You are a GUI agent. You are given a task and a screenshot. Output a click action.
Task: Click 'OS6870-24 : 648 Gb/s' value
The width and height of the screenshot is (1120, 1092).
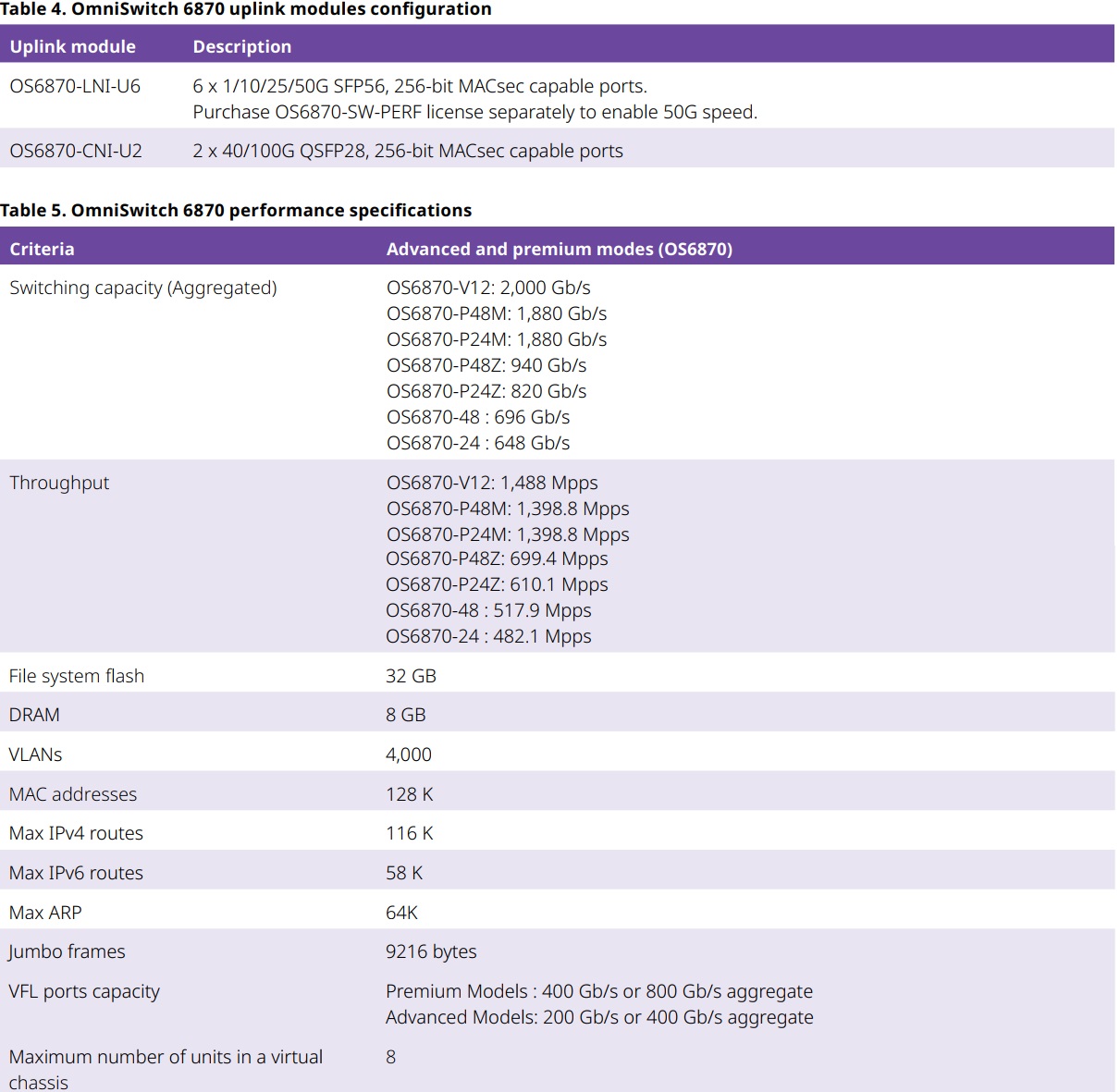point(478,443)
